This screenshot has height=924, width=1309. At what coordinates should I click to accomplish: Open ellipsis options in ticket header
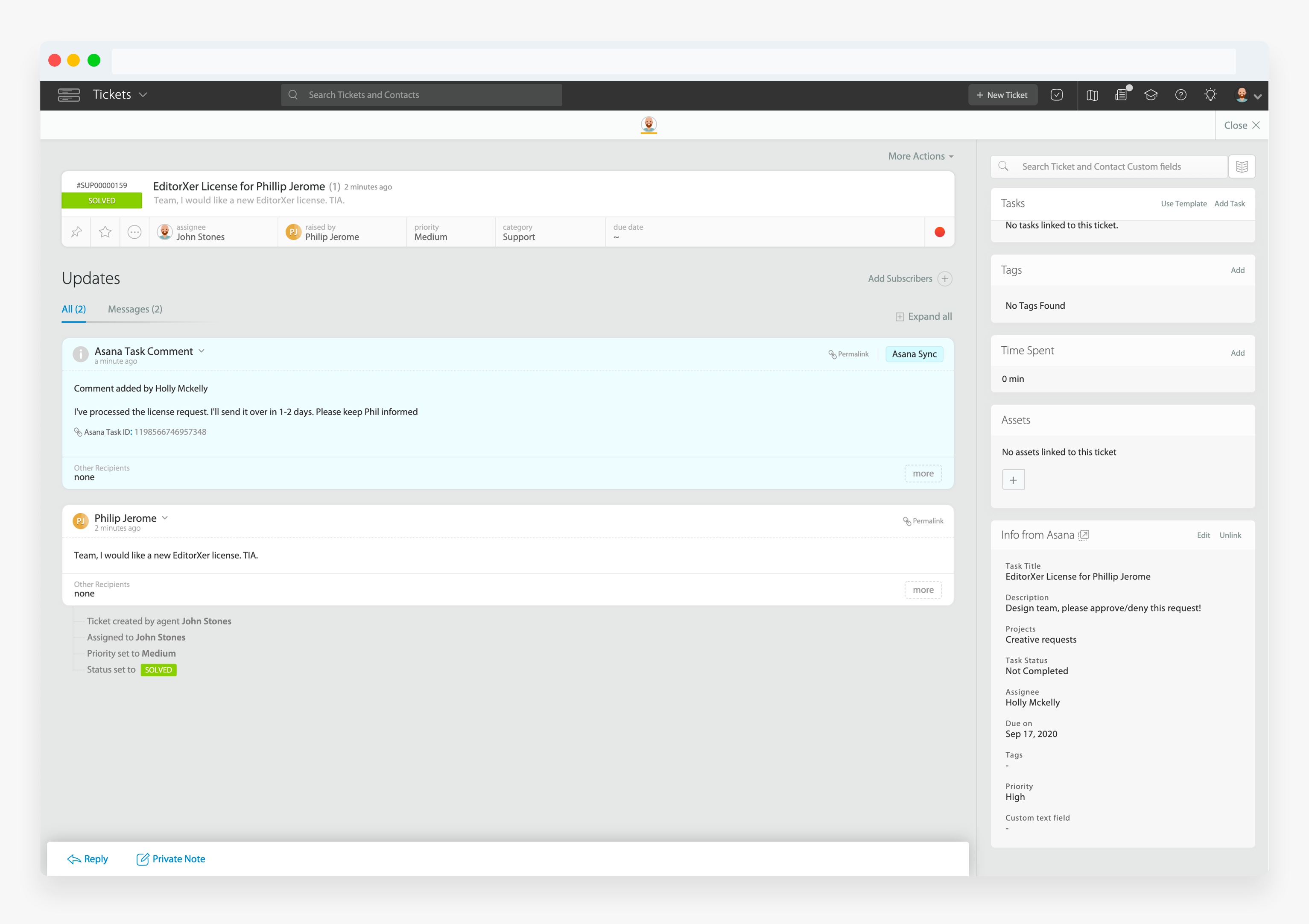(x=134, y=232)
